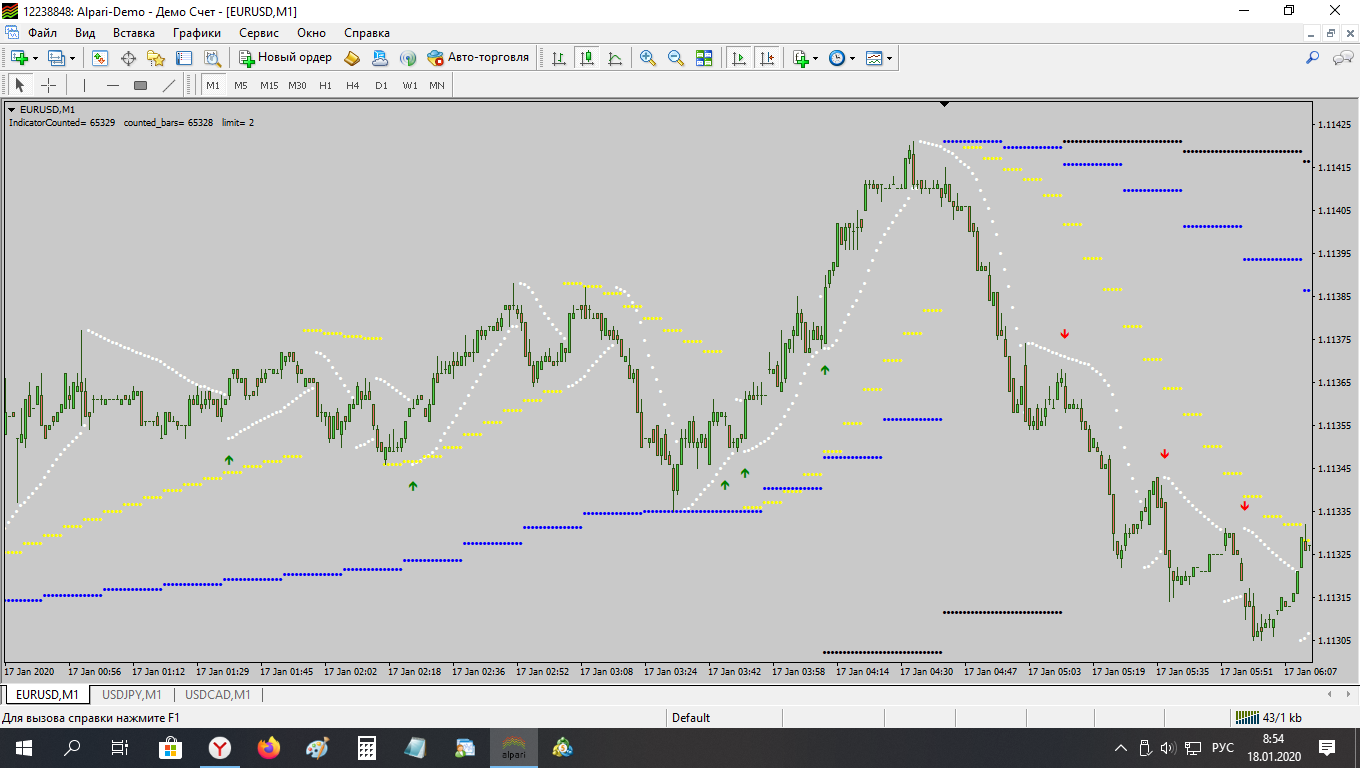Open the Графики menu

(x=196, y=32)
